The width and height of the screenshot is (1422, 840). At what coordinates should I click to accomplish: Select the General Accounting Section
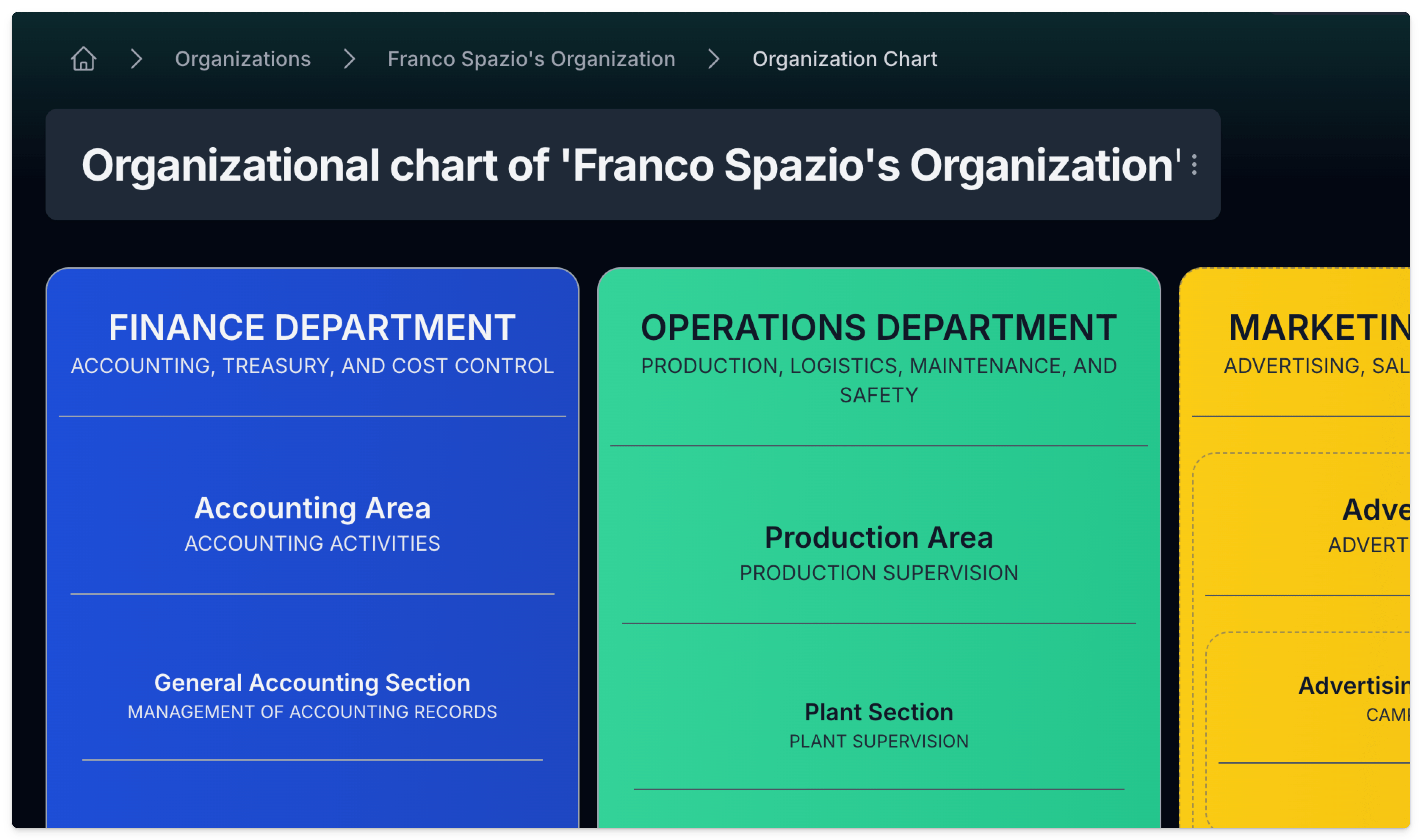[312, 682]
